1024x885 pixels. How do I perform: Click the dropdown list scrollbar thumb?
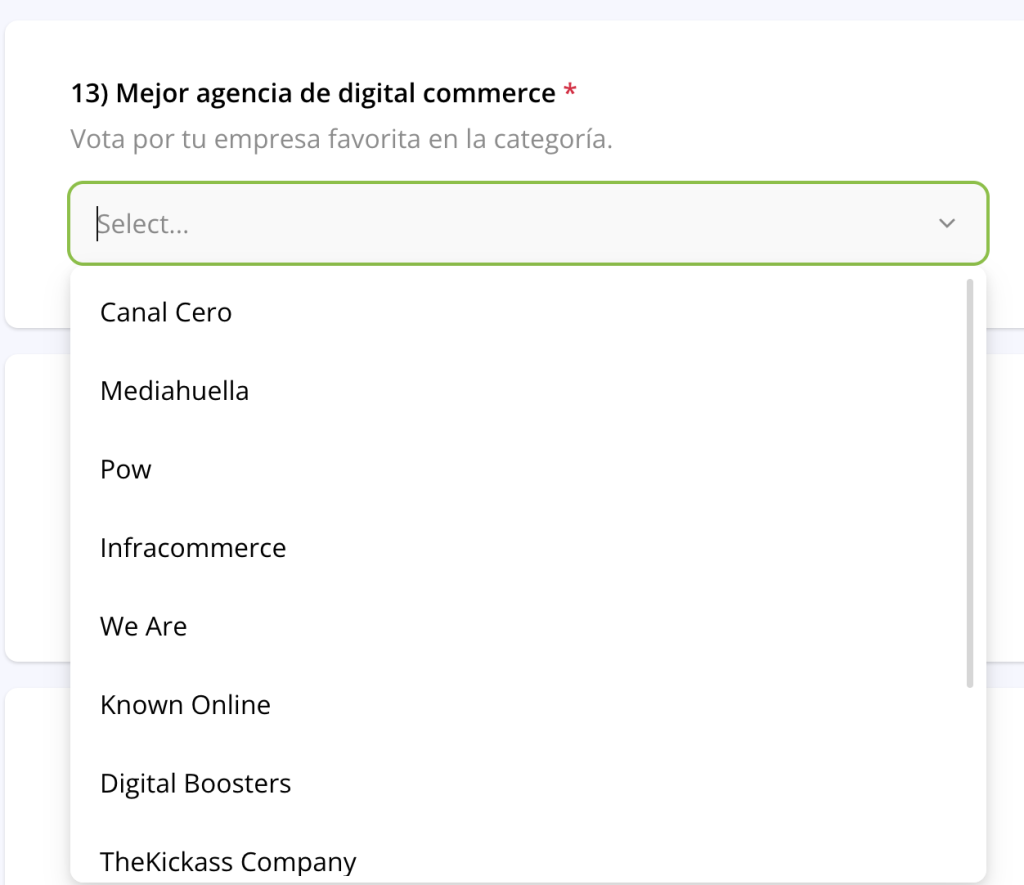coord(970,480)
